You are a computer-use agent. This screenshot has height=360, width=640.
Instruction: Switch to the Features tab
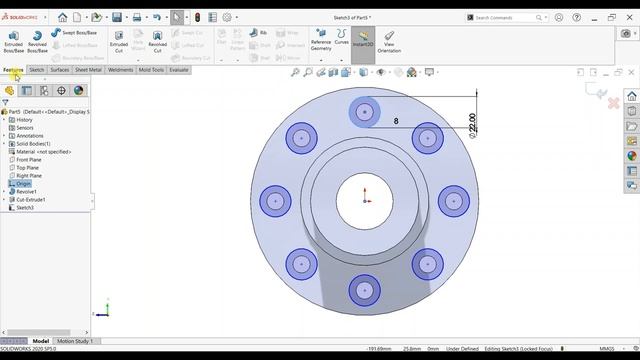[13, 70]
